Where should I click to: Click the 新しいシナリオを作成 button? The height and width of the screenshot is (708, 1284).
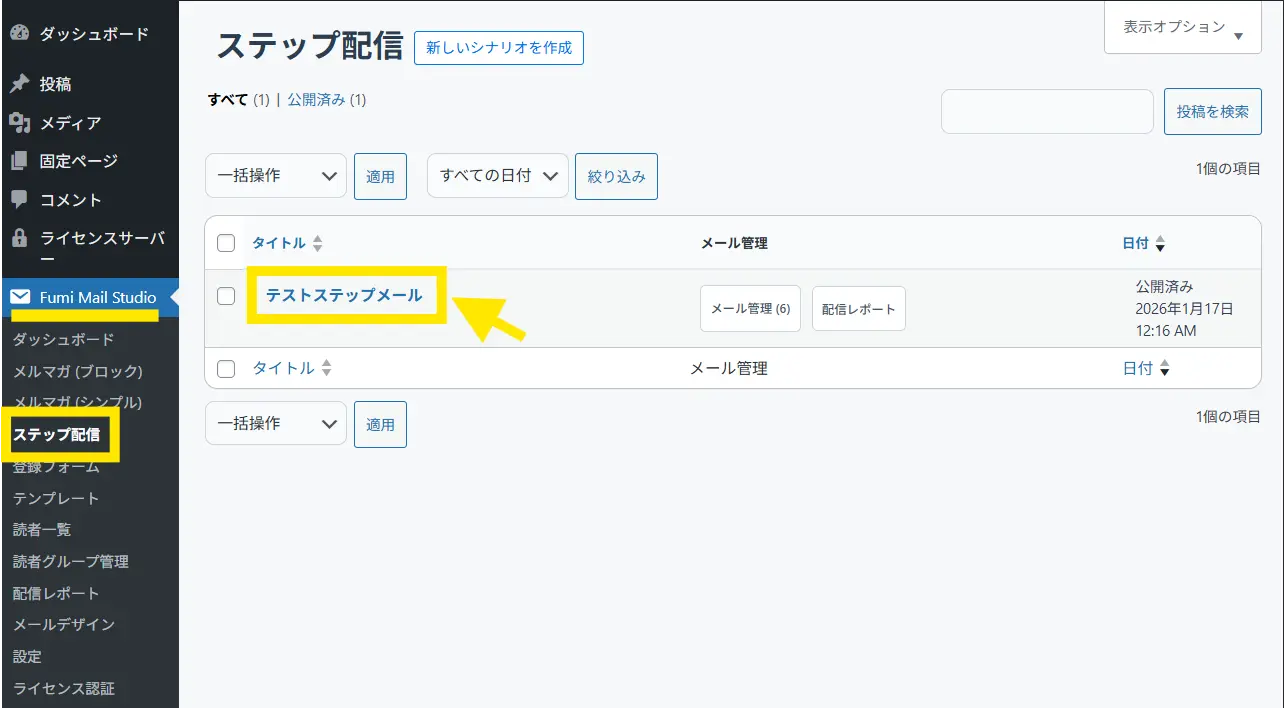[498, 47]
